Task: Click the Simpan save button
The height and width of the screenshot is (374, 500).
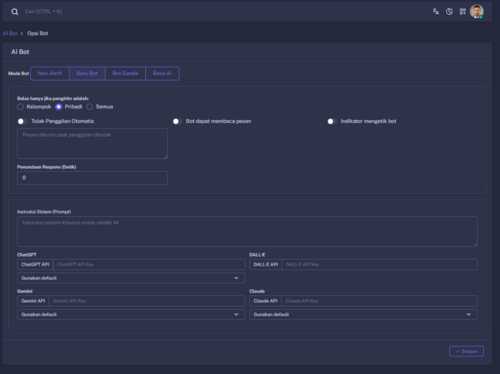Action: tap(466, 351)
